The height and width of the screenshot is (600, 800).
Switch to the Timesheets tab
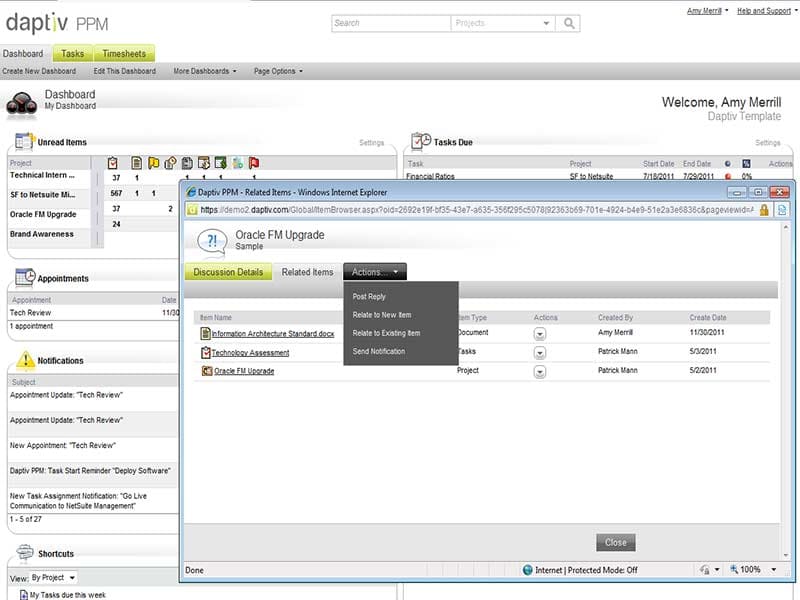click(124, 54)
